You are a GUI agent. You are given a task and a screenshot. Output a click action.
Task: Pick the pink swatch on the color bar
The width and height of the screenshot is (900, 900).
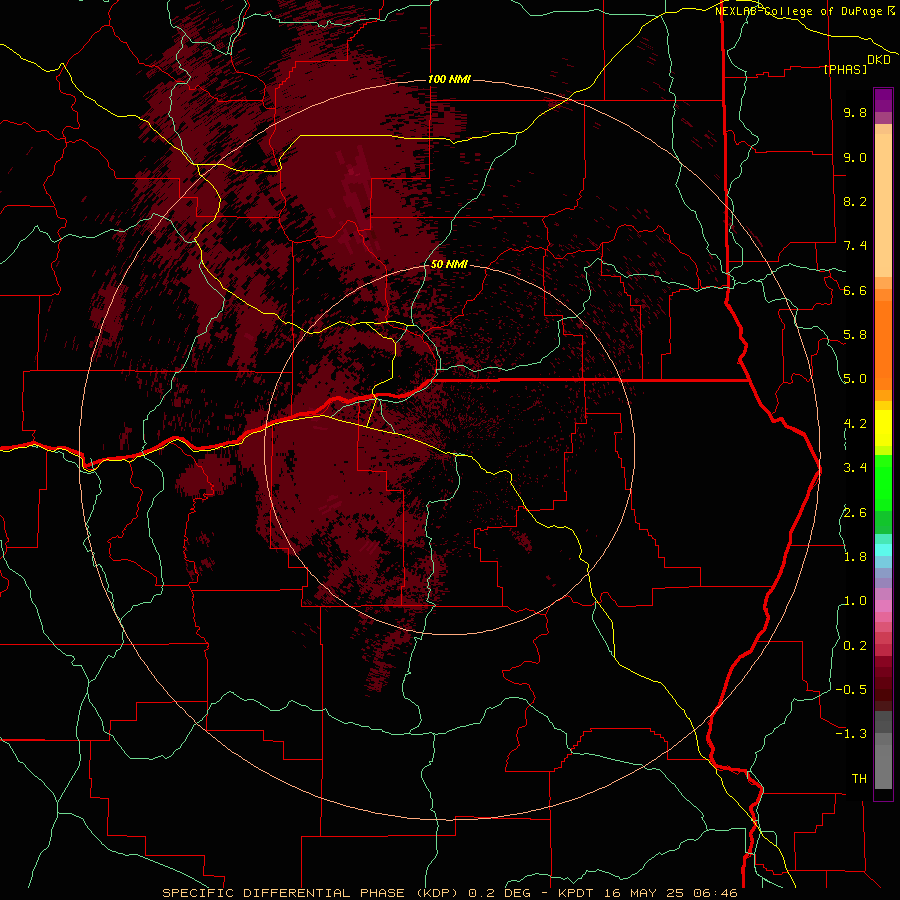[883, 606]
